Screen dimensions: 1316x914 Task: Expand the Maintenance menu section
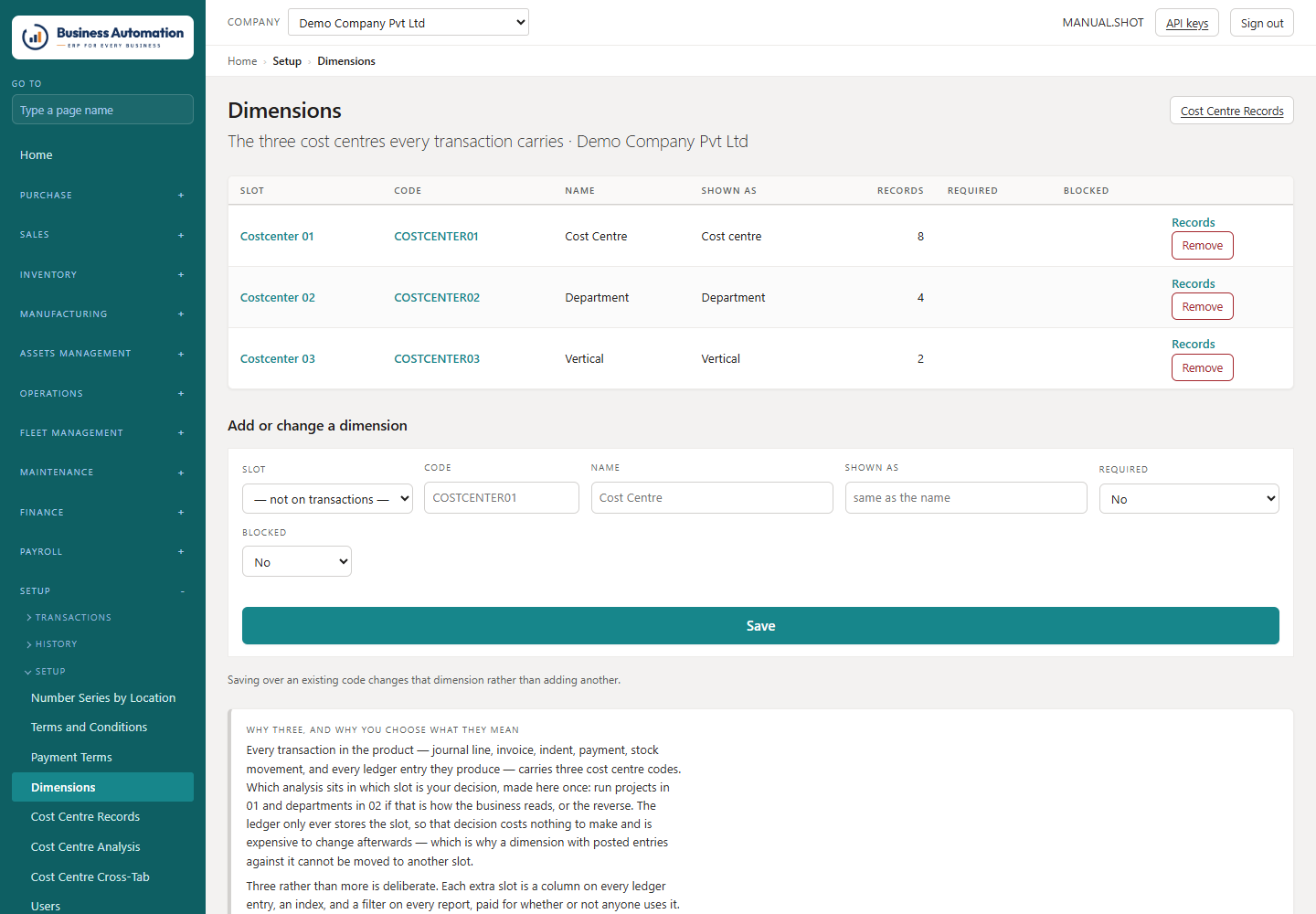(x=102, y=473)
